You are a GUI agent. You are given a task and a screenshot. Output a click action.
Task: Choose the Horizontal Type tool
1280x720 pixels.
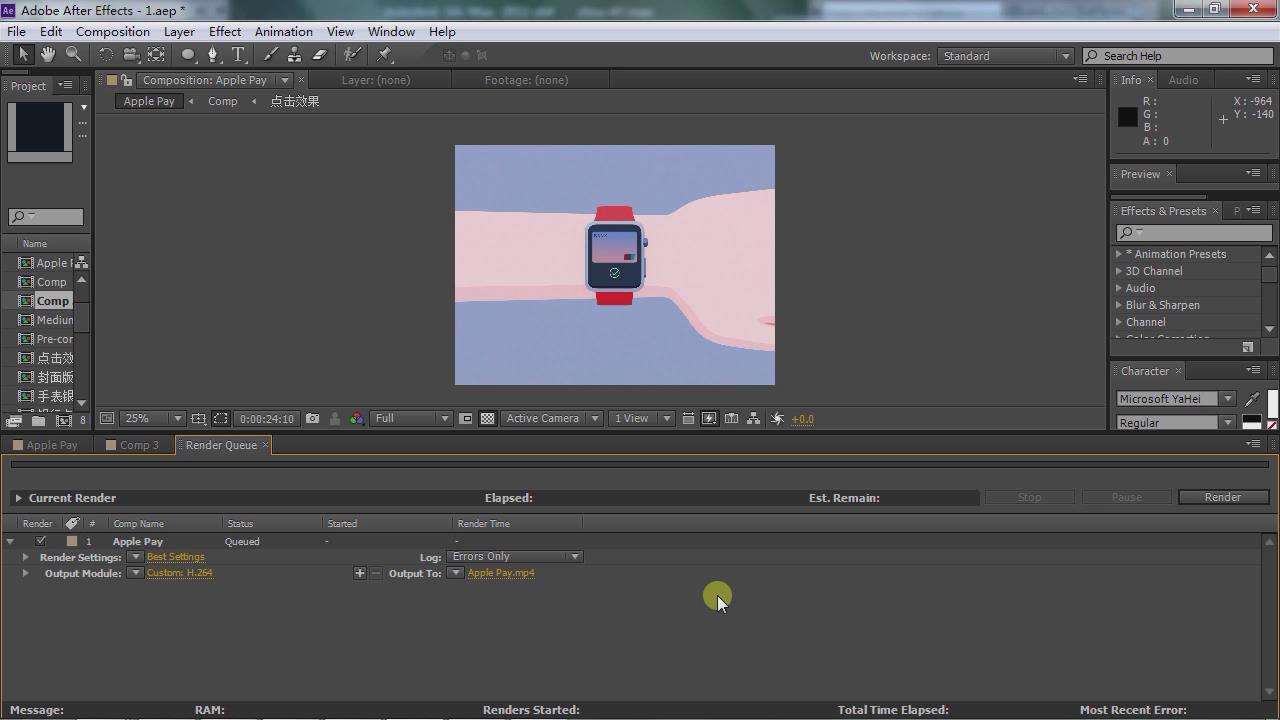[x=238, y=55]
